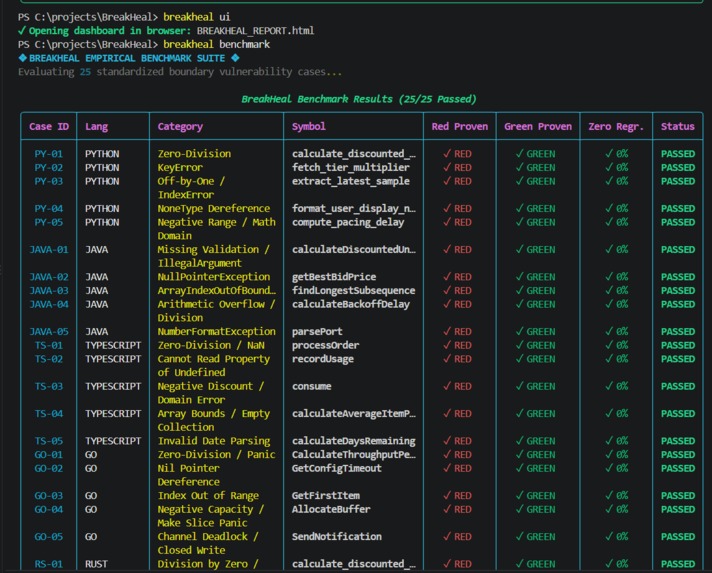Click the extract_latest_sample symbol
The height and width of the screenshot is (573, 712).
351,181
